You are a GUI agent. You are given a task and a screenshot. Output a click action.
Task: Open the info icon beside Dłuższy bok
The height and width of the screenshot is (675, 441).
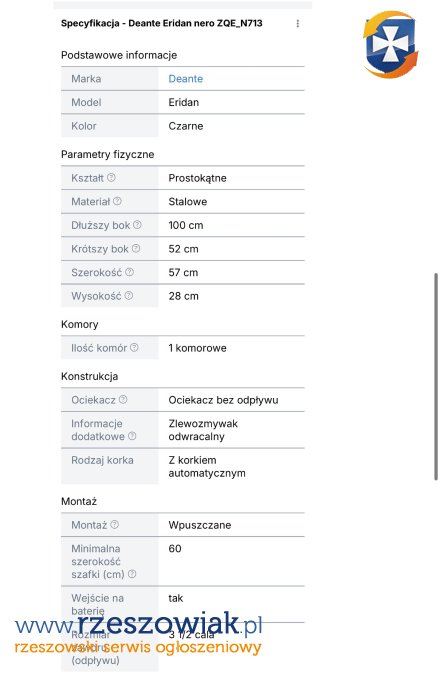[x=137, y=225]
